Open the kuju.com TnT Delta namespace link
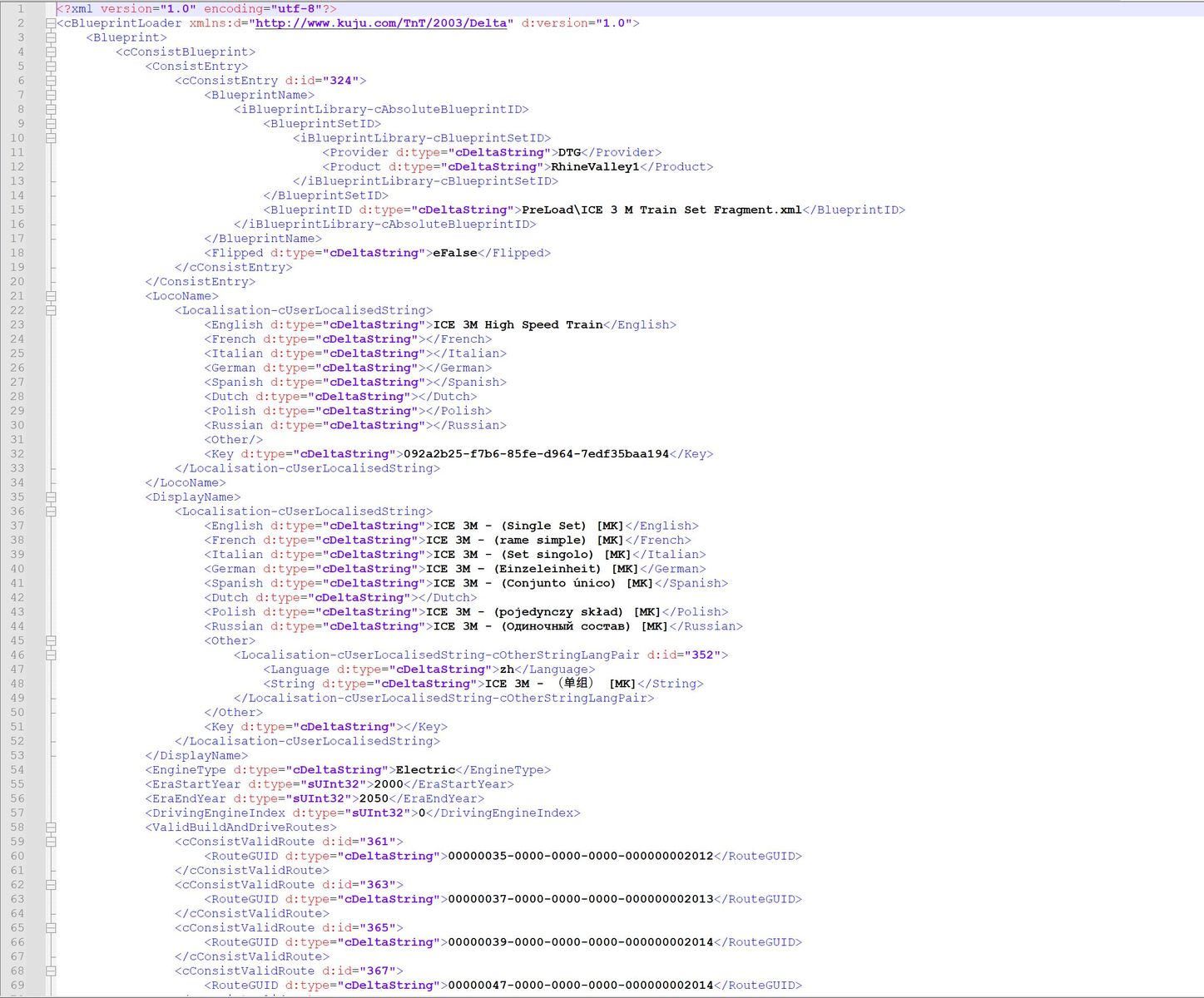Viewport: 1204px width, 998px height. (x=381, y=23)
